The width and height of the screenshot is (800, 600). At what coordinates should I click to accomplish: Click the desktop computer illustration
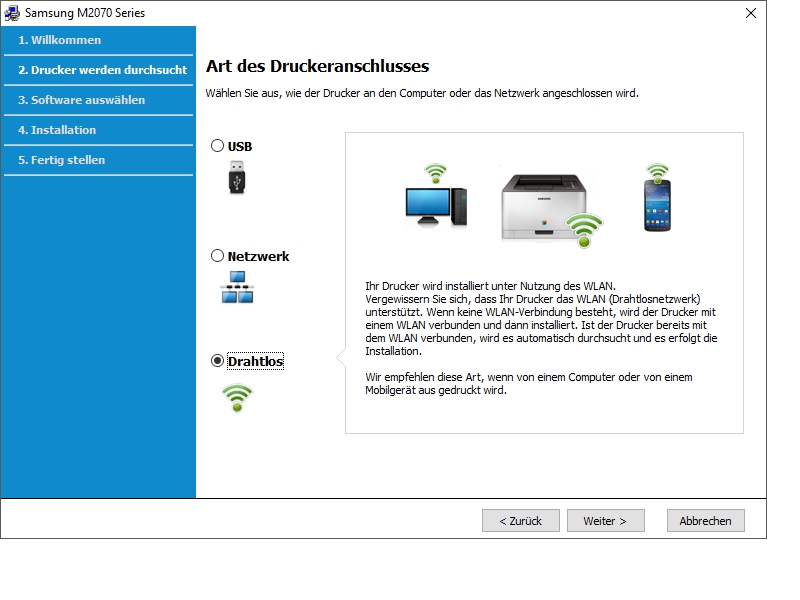pyautogui.click(x=436, y=207)
